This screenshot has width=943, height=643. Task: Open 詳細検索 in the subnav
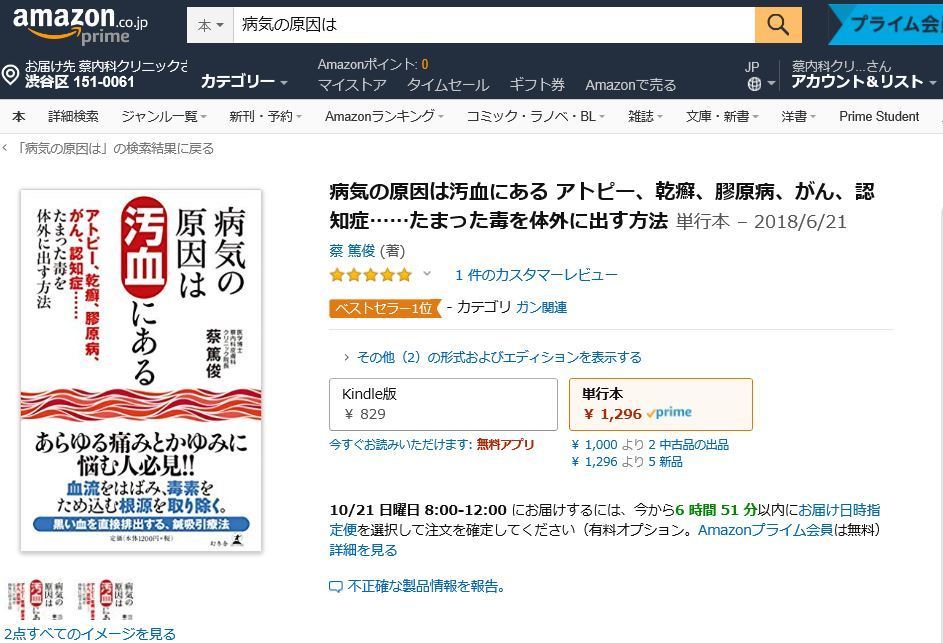point(73,116)
